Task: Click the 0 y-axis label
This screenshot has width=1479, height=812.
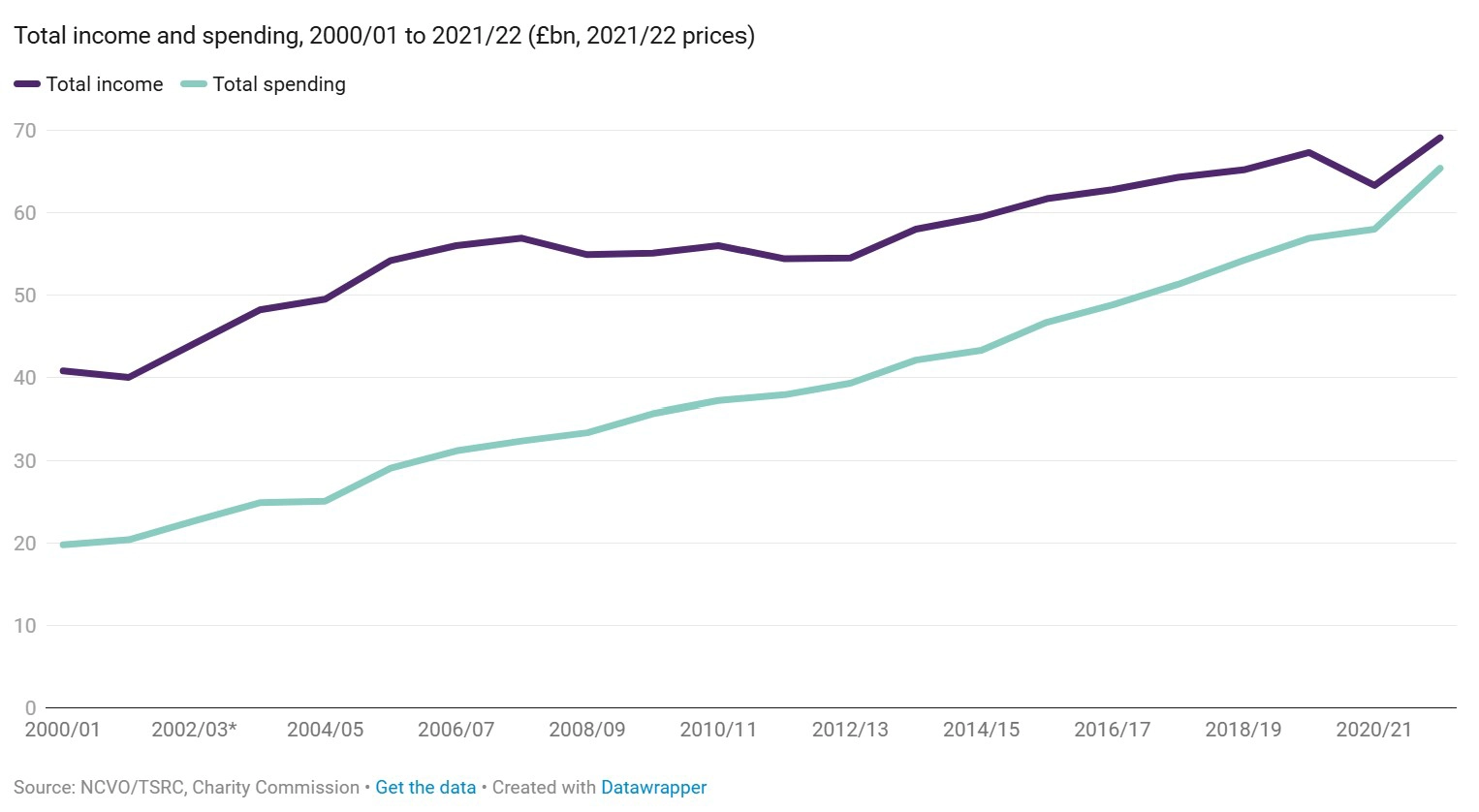Action: tap(31, 708)
